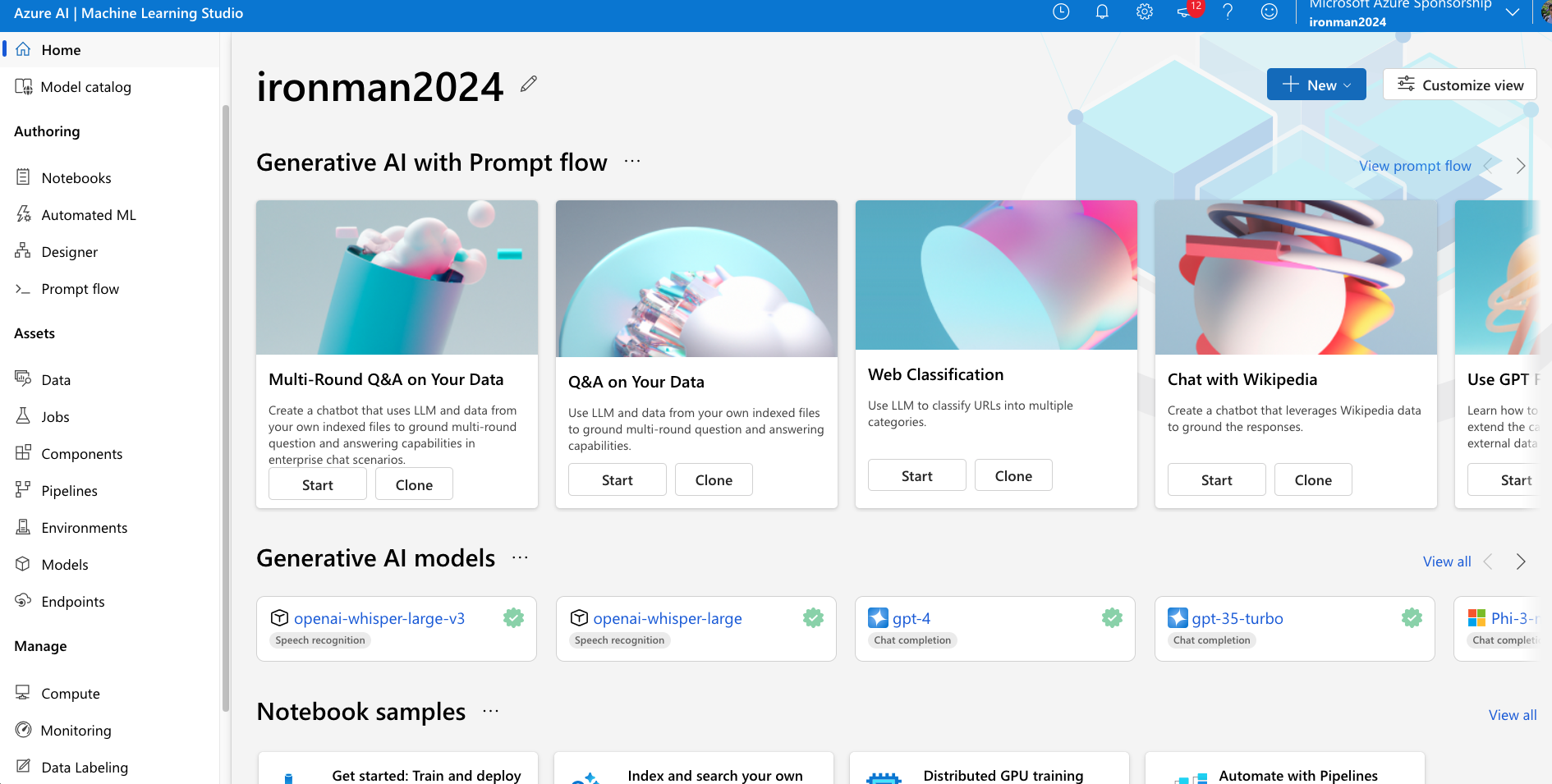The width and height of the screenshot is (1552, 784).
Task: Send feedback via the smiley face icon
Action: (x=1270, y=11)
